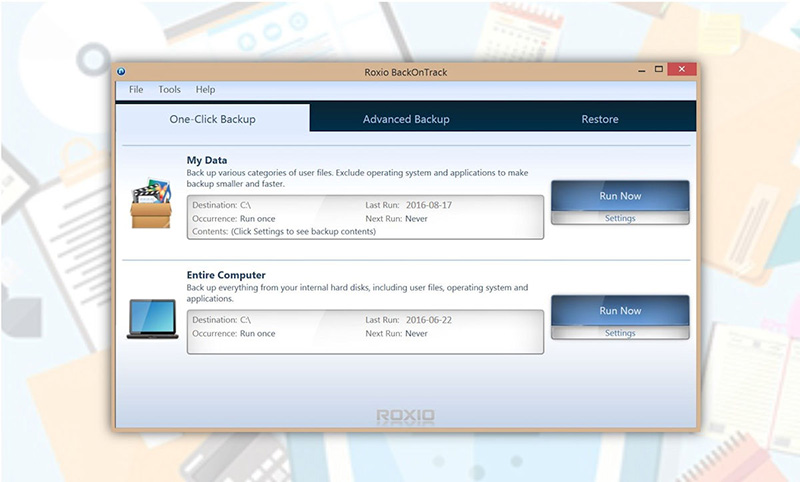The width and height of the screenshot is (800, 482).
Task: Click Entire Computer 'Next Run: Never' text
Action: coord(396,334)
